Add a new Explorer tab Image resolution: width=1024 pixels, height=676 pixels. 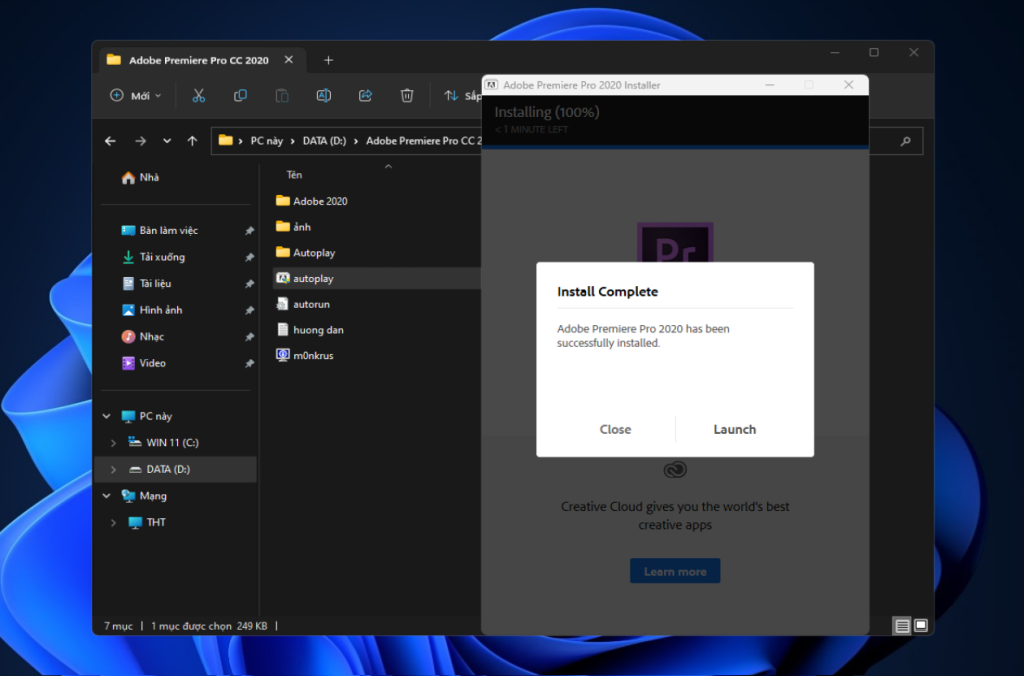coord(328,60)
